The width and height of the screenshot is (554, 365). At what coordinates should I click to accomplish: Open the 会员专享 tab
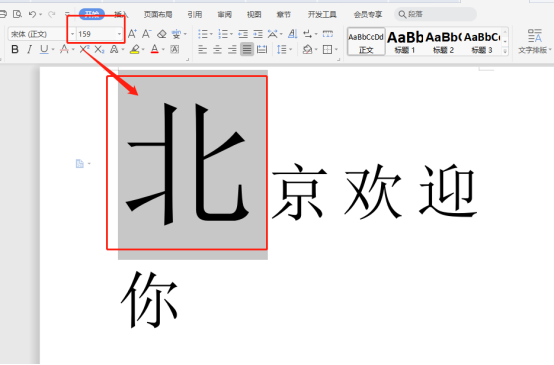point(368,14)
